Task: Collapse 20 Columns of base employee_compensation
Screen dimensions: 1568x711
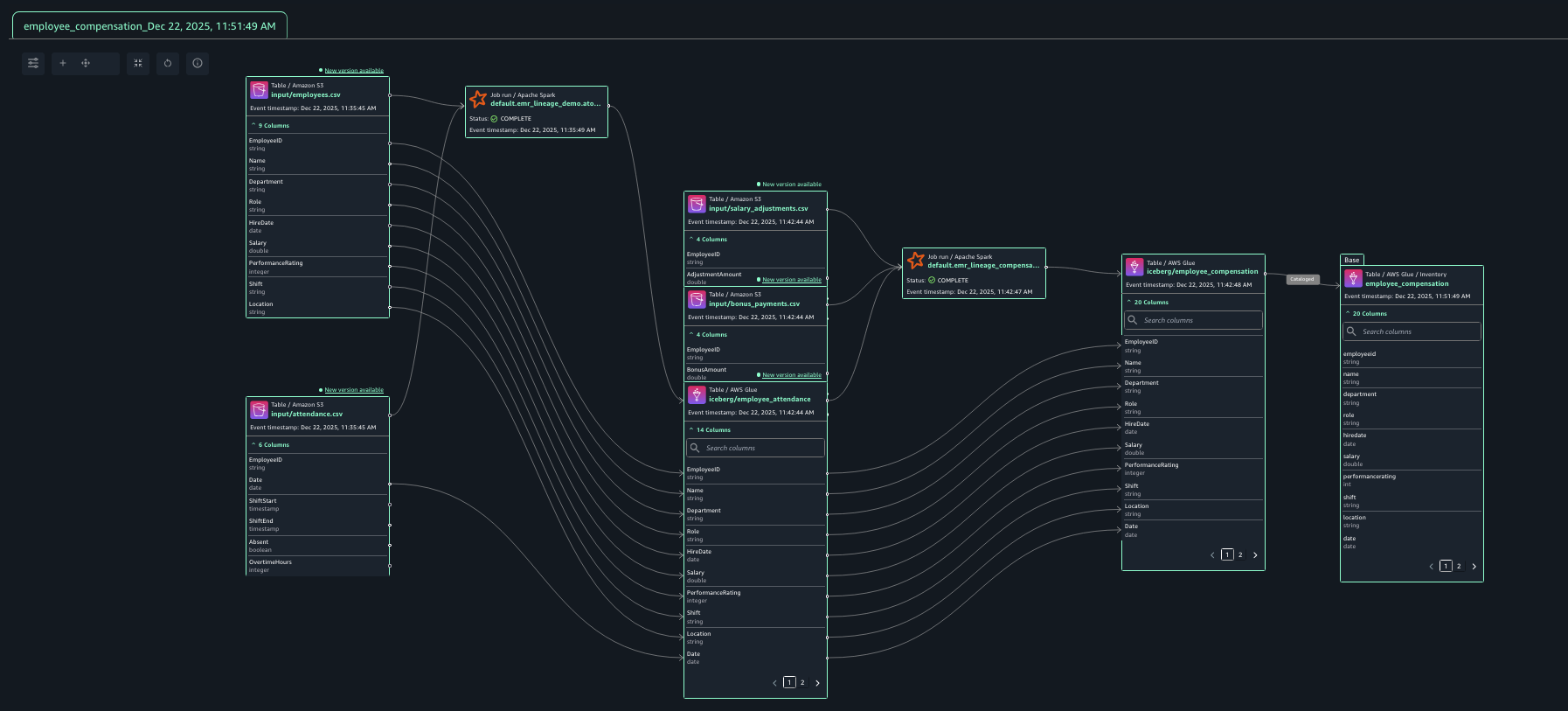Action: [x=1366, y=314]
